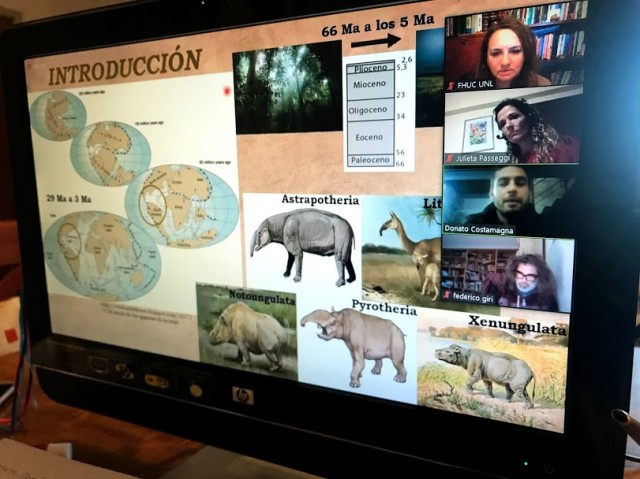The image size is (640, 479).
Task: Click the 'Xenungulata' heading text
Action: pyautogui.click(x=518, y=326)
